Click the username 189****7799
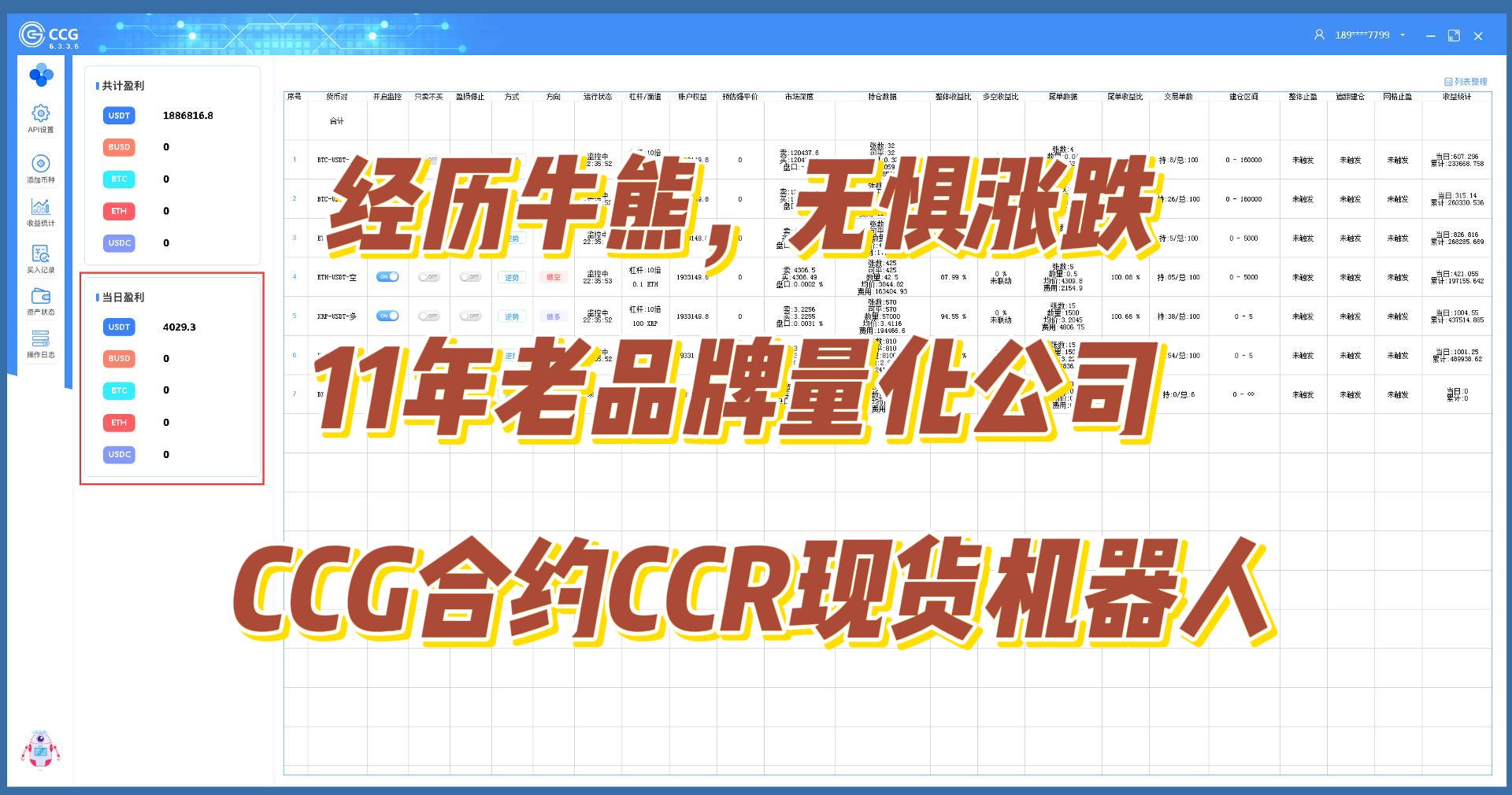Screen dimensions: 1512x795 pos(1362,35)
